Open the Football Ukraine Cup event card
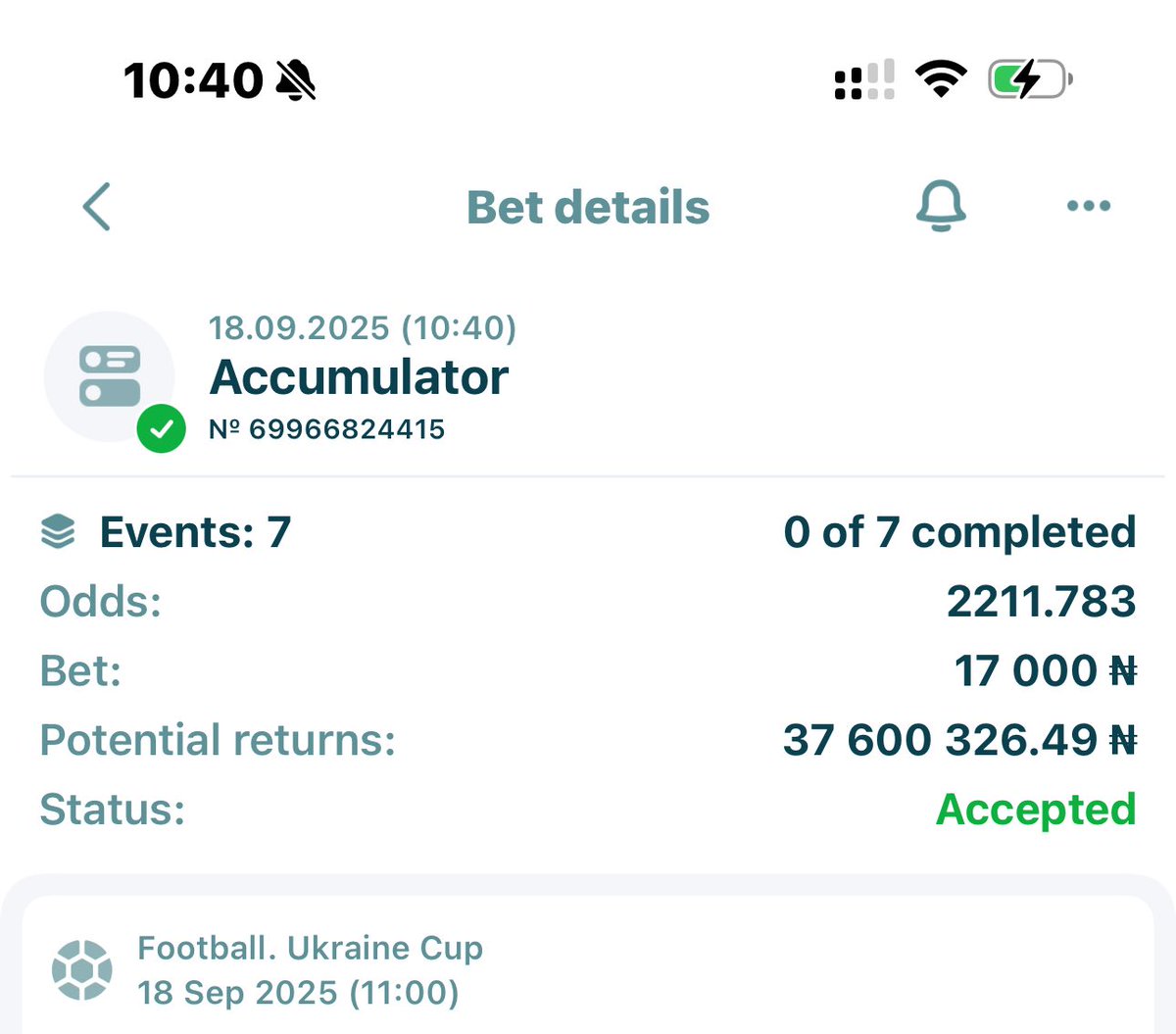 pos(588,970)
